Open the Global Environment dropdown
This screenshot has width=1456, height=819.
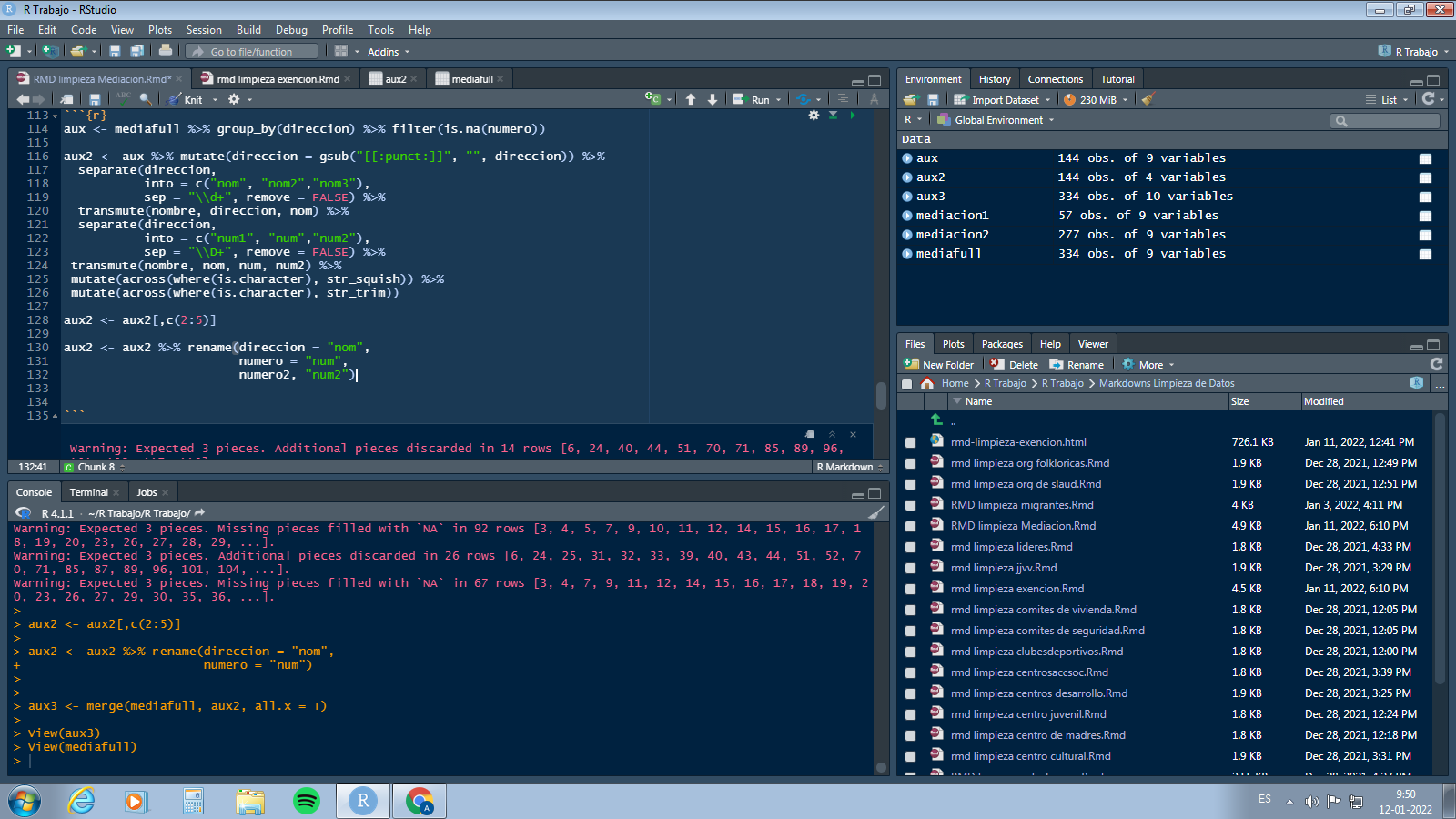click(x=996, y=120)
